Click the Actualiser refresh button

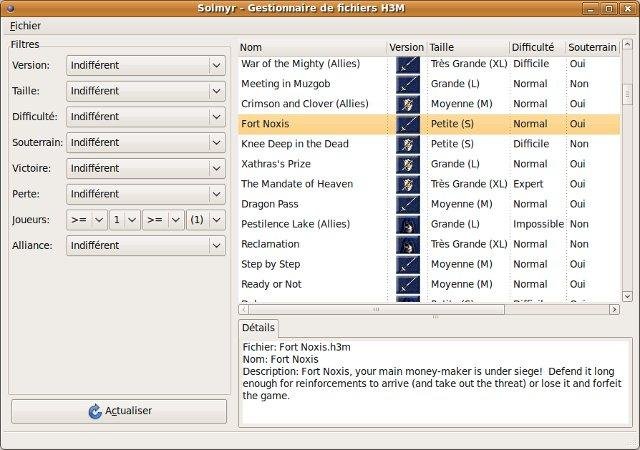[119, 411]
